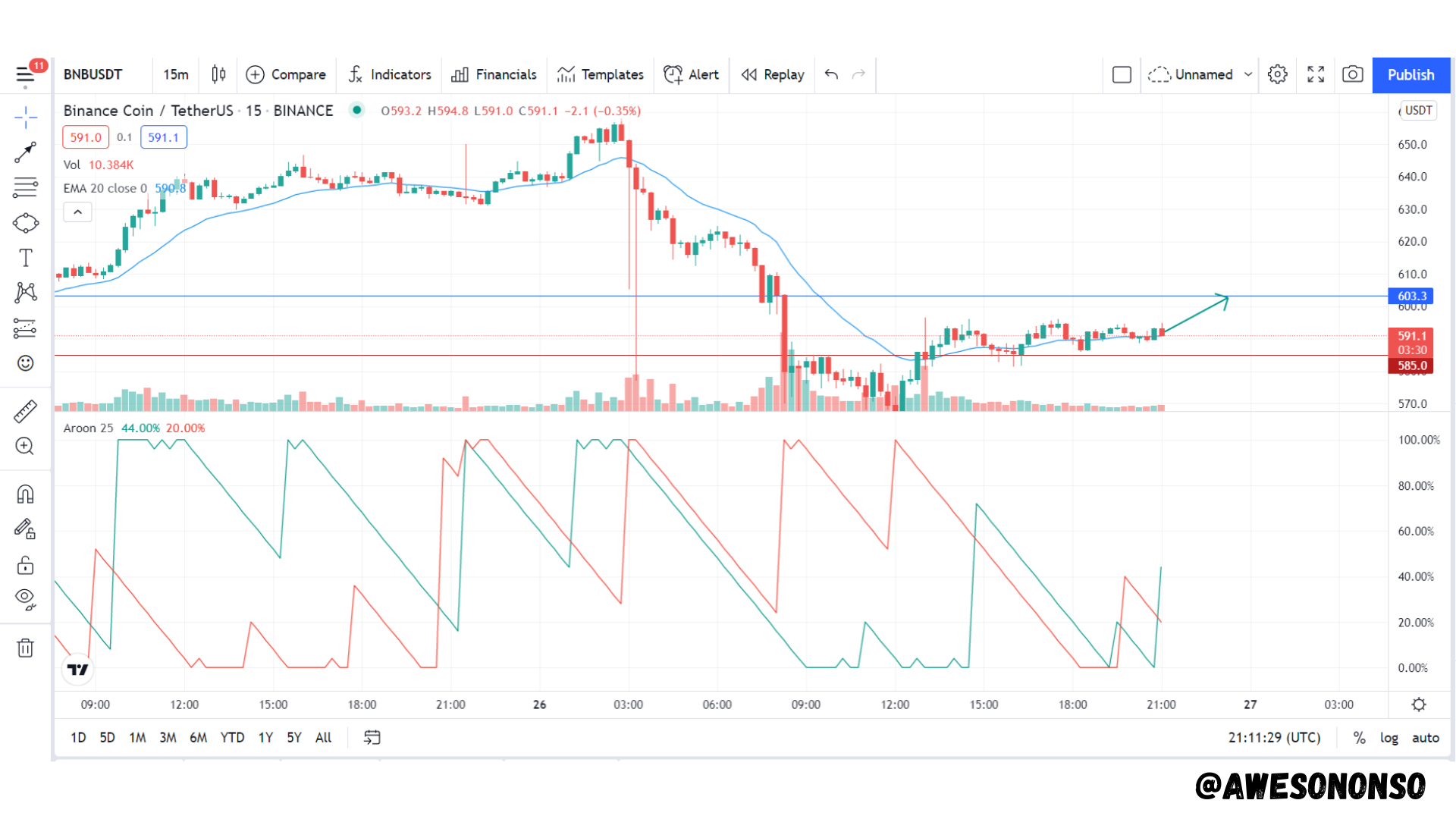Click the Vol 10.384K volume legend
The width and height of the screenshot is (1456, 819).
pyautogui.click(x=99, y=165)
